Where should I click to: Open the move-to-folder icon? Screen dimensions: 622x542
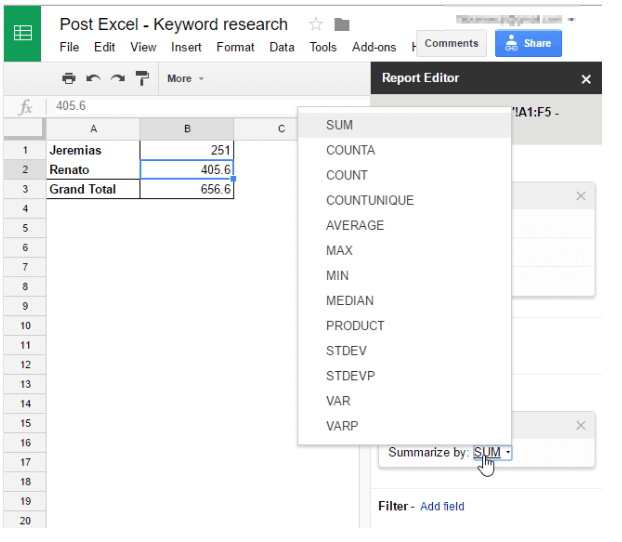click(342, 25)
